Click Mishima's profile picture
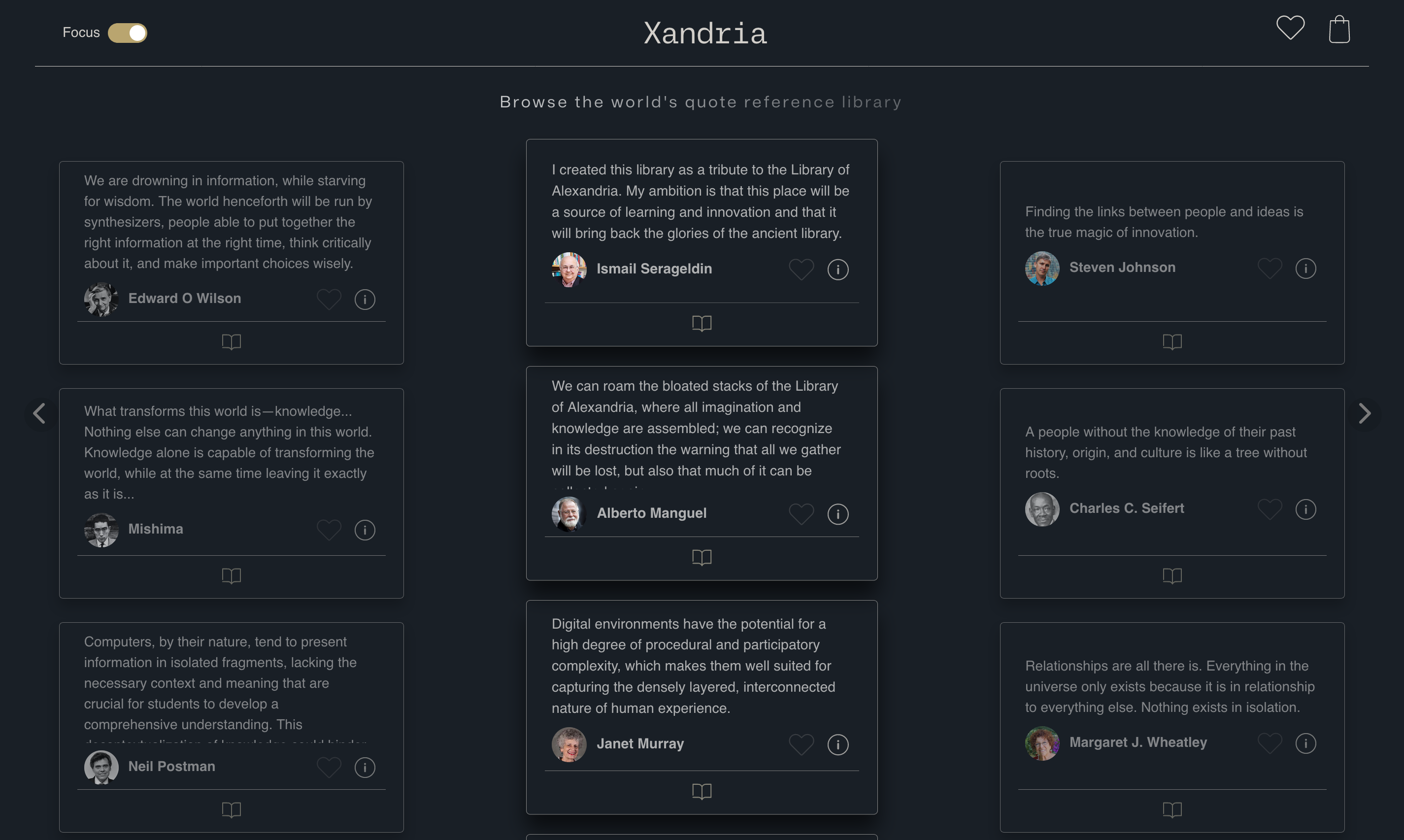Image resolution: width=1404 pixels, height=840 pixels. pos(100,529)
